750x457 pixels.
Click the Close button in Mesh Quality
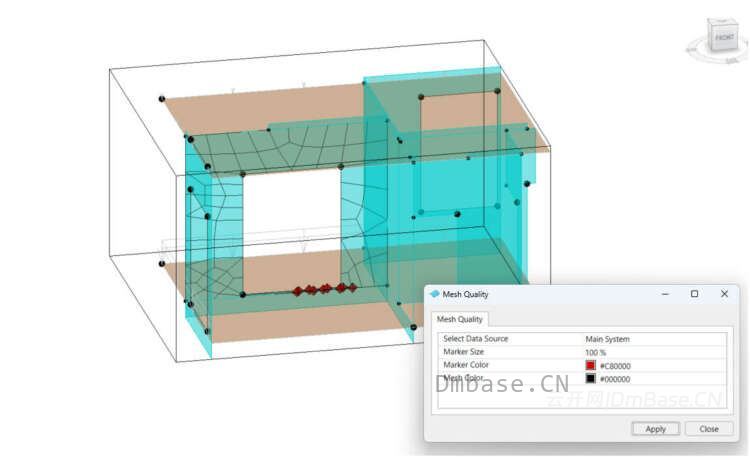(708, 429)
